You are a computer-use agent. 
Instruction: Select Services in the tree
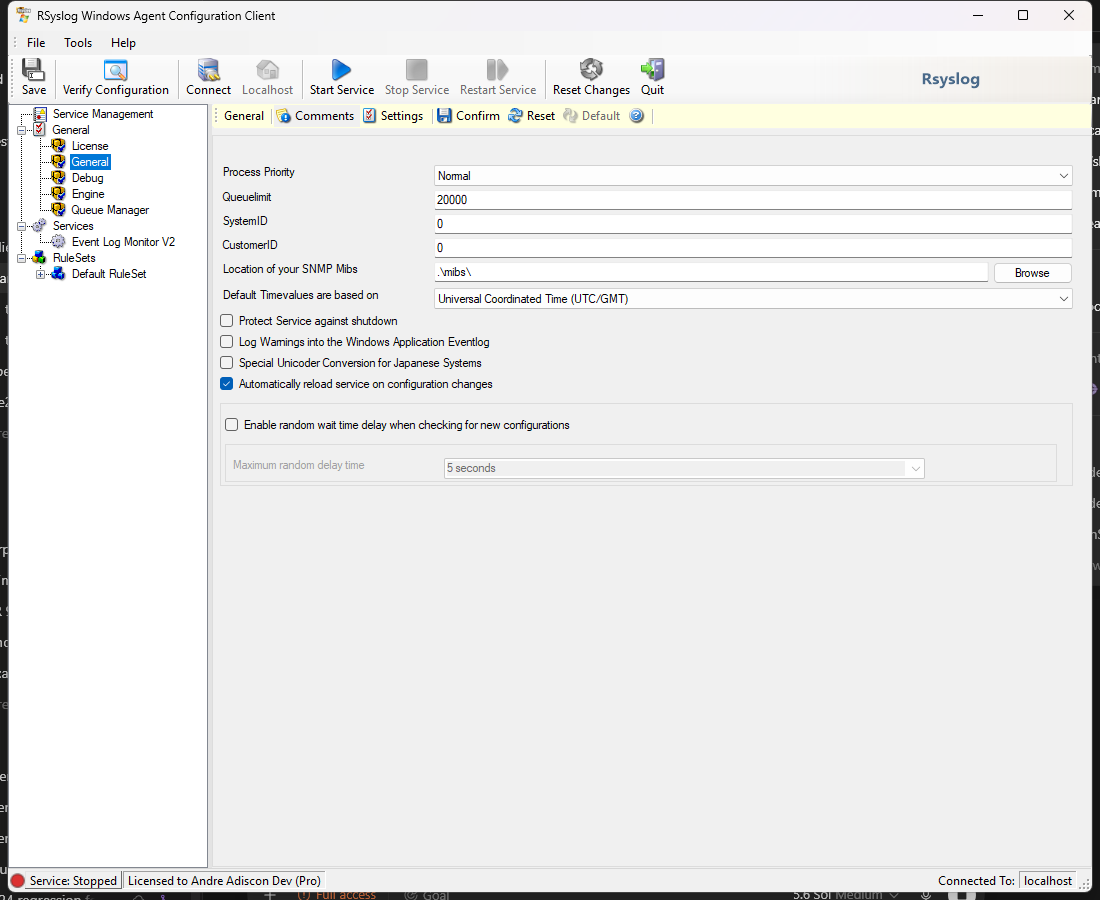[x=73, y=226]
